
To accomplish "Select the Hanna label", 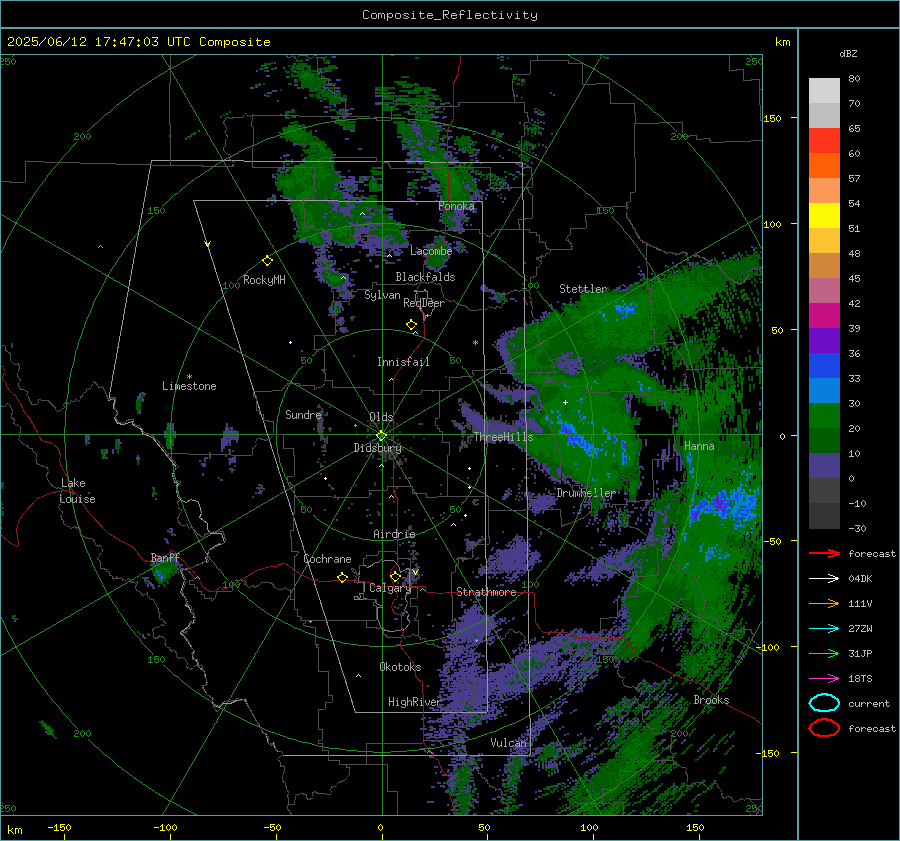I will click(699, 445).
